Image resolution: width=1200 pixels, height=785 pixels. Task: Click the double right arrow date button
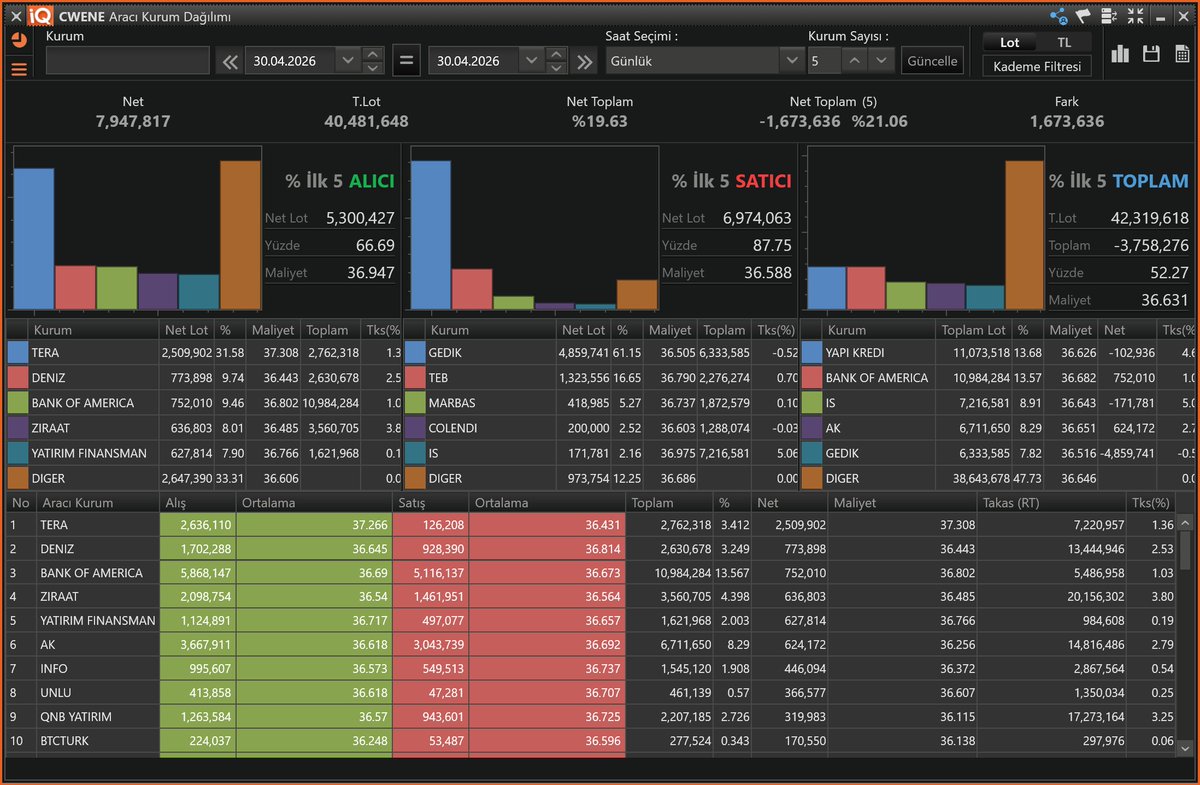click(585, 61)
